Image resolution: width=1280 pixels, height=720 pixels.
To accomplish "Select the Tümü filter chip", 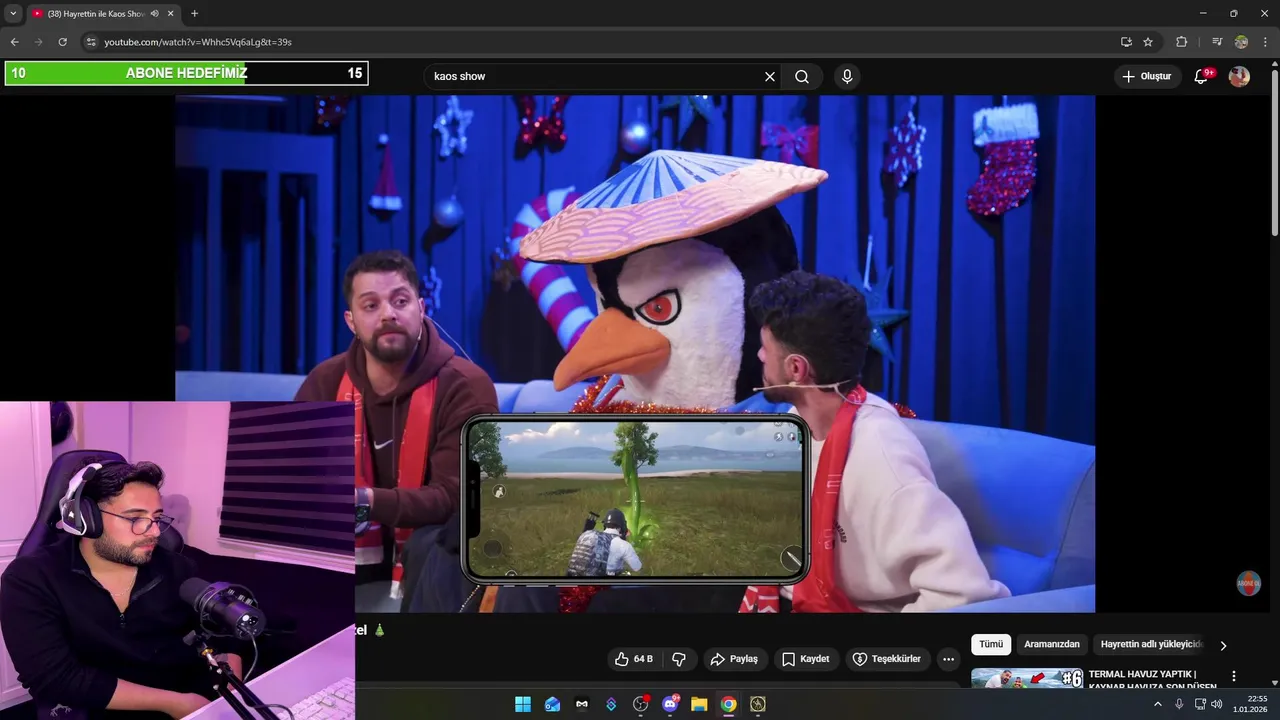I will 991,645.
